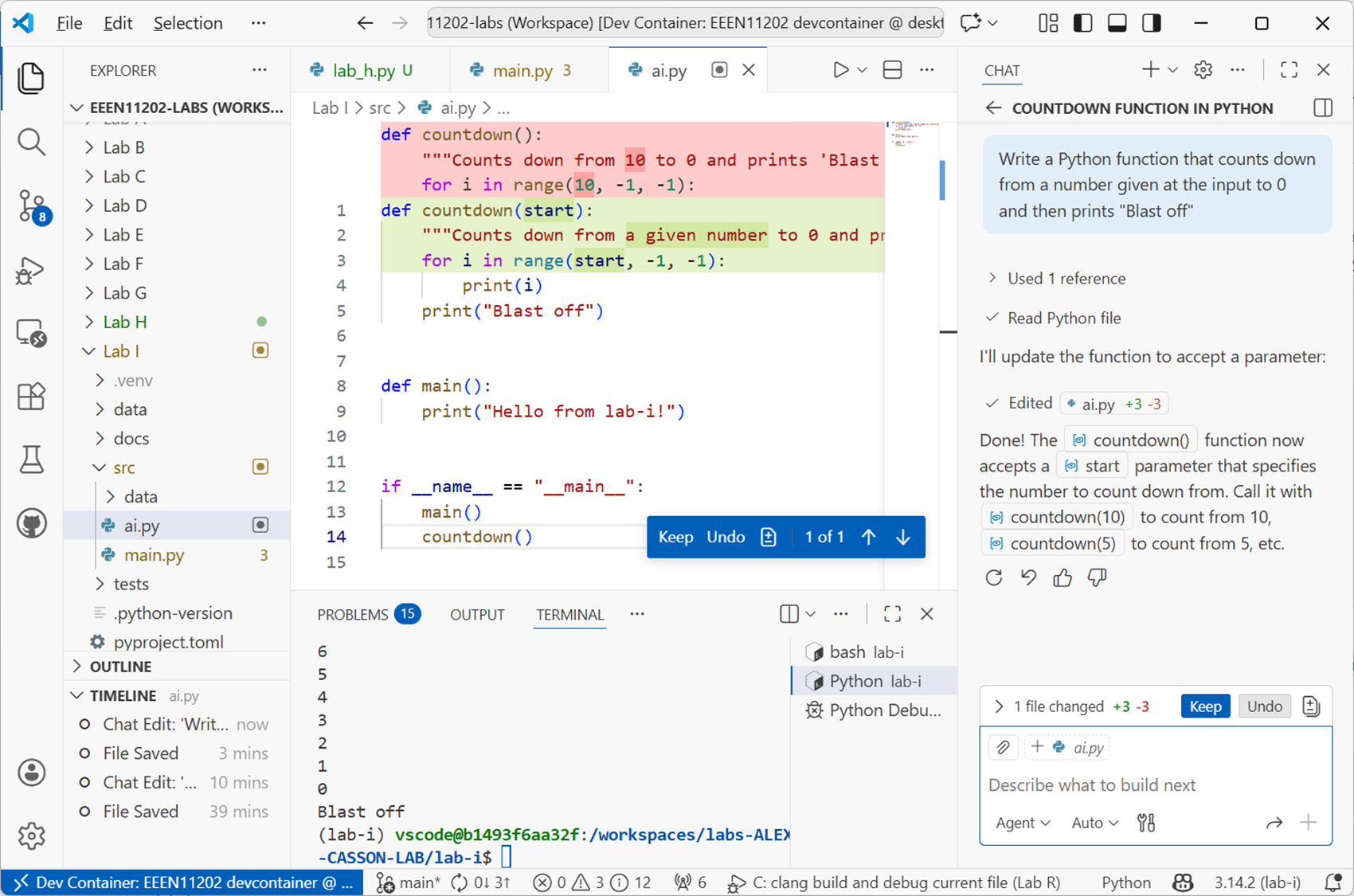Click the split editor icon
This screenshot has width=1354, height=896.
[x=892, y=70]
